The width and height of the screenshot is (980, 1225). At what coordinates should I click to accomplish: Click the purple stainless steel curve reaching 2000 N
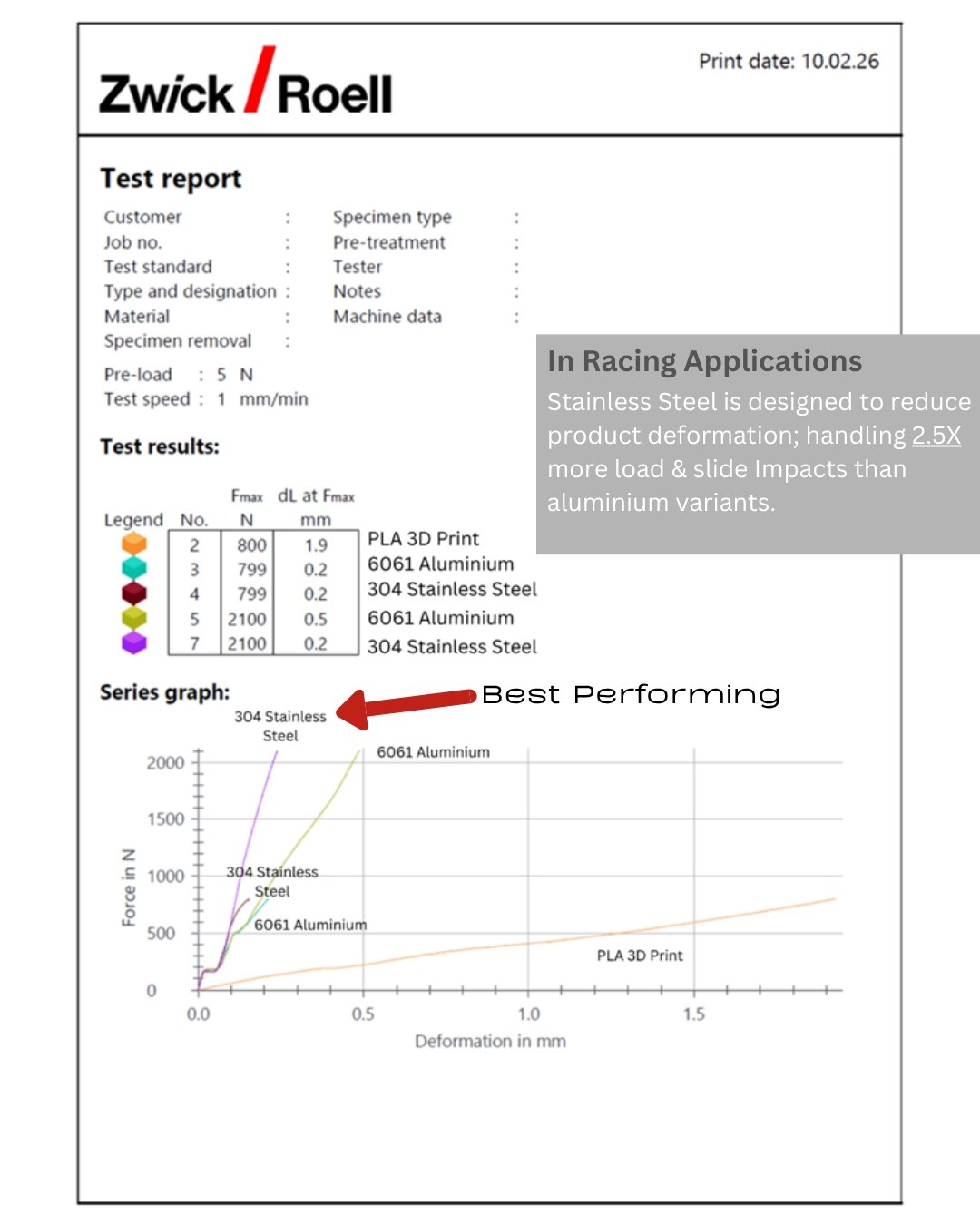coord(257,817)
